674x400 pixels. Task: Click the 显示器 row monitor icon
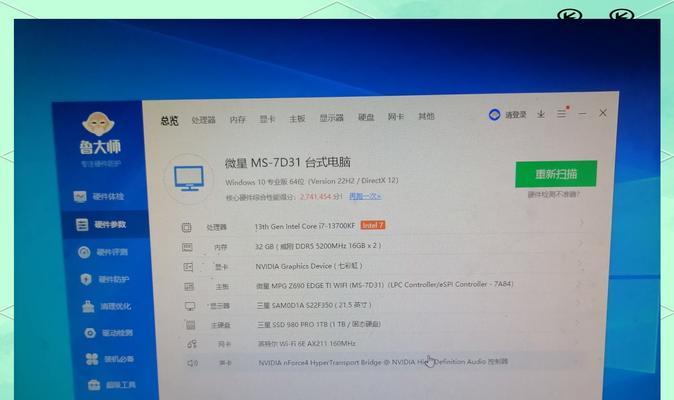pos(190,306)
